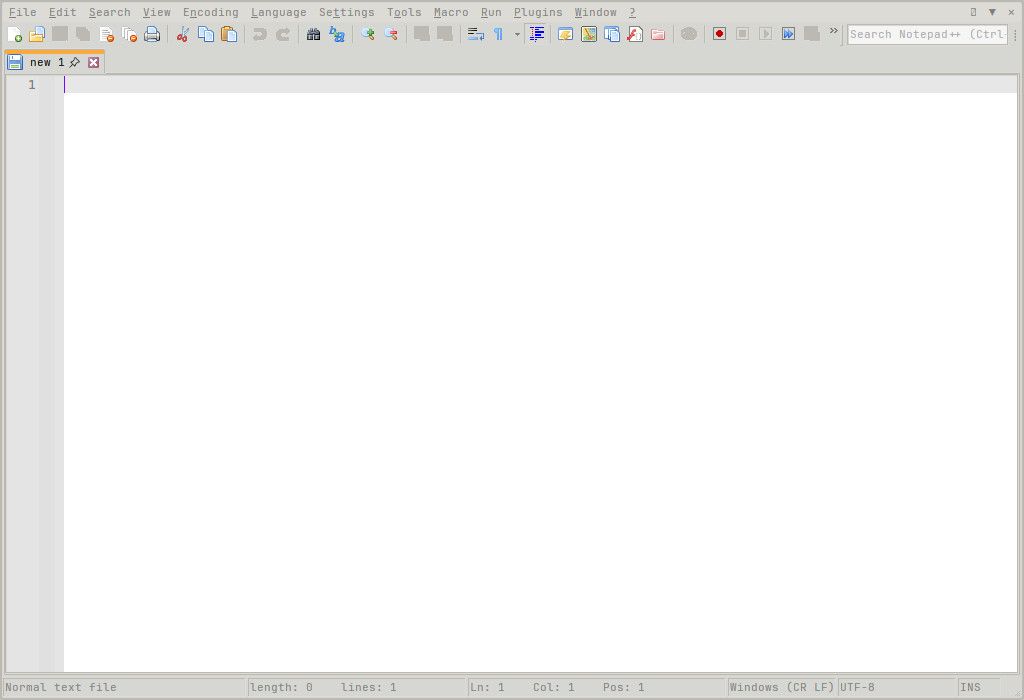Expand hidden toolbar items via the » chevron

(833, 31)
